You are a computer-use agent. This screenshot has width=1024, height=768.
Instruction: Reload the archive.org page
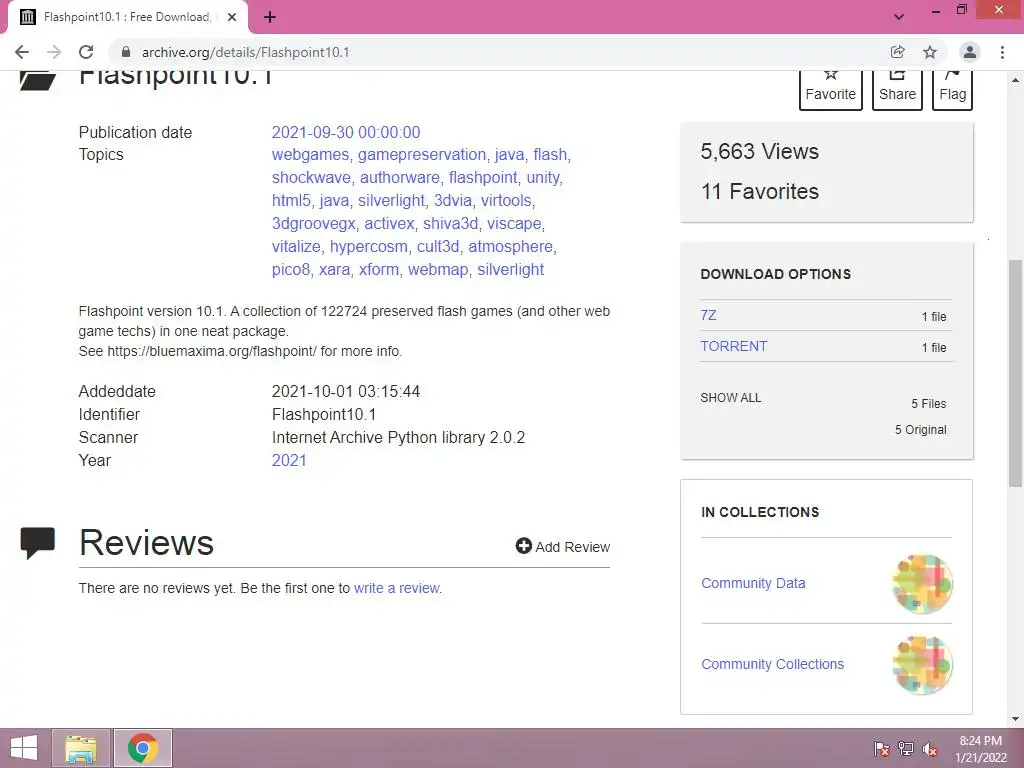coord(86,52)
